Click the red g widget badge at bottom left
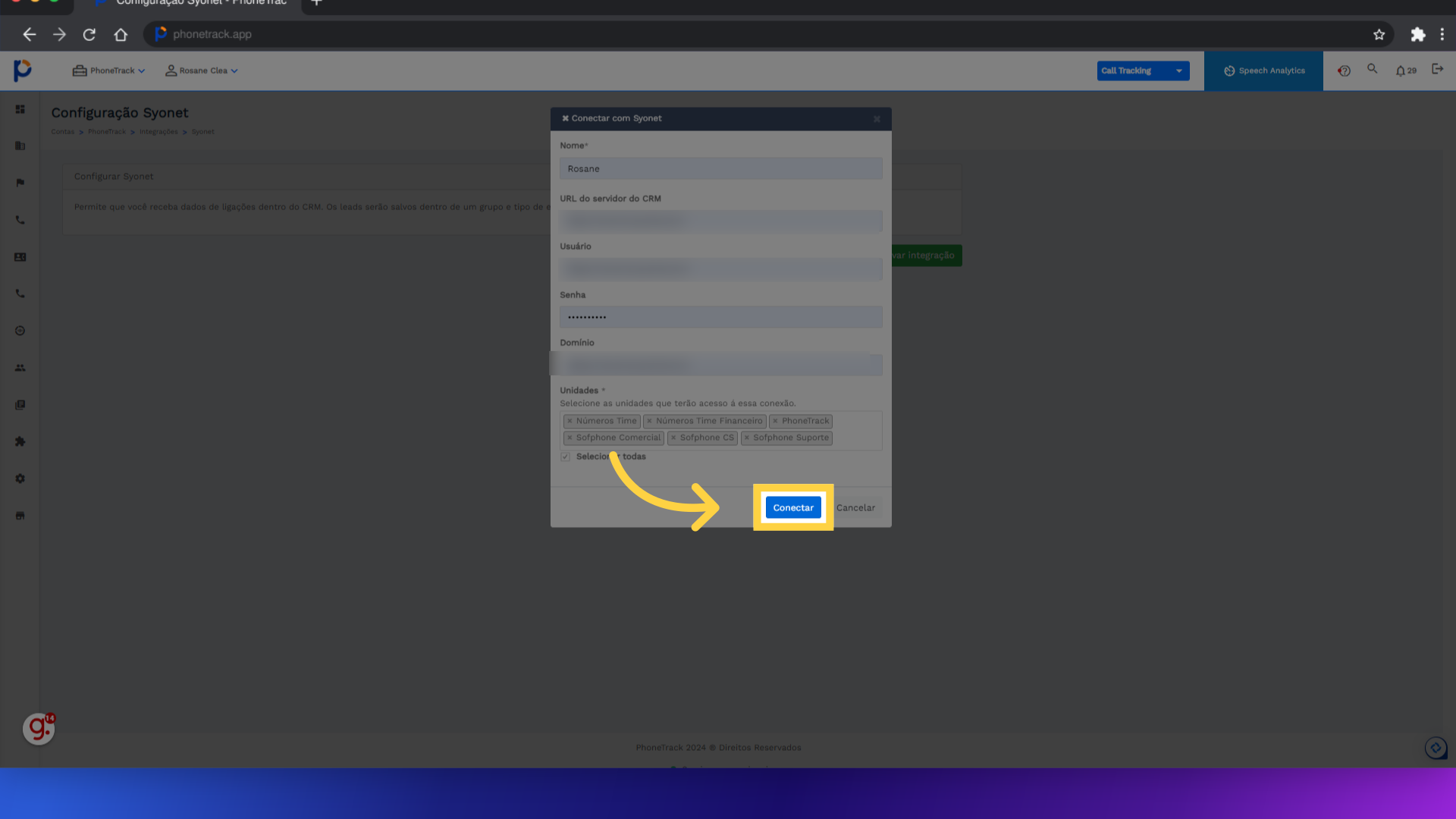Image resolution: width=1456 pixels, height=819 pixels. (39, 729)
